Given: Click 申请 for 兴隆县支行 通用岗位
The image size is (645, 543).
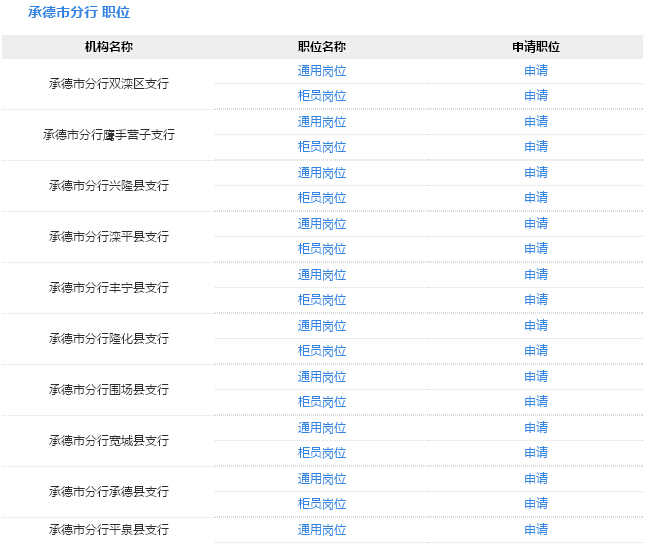Looking at the screenshot, I should (x=536, y=173).
